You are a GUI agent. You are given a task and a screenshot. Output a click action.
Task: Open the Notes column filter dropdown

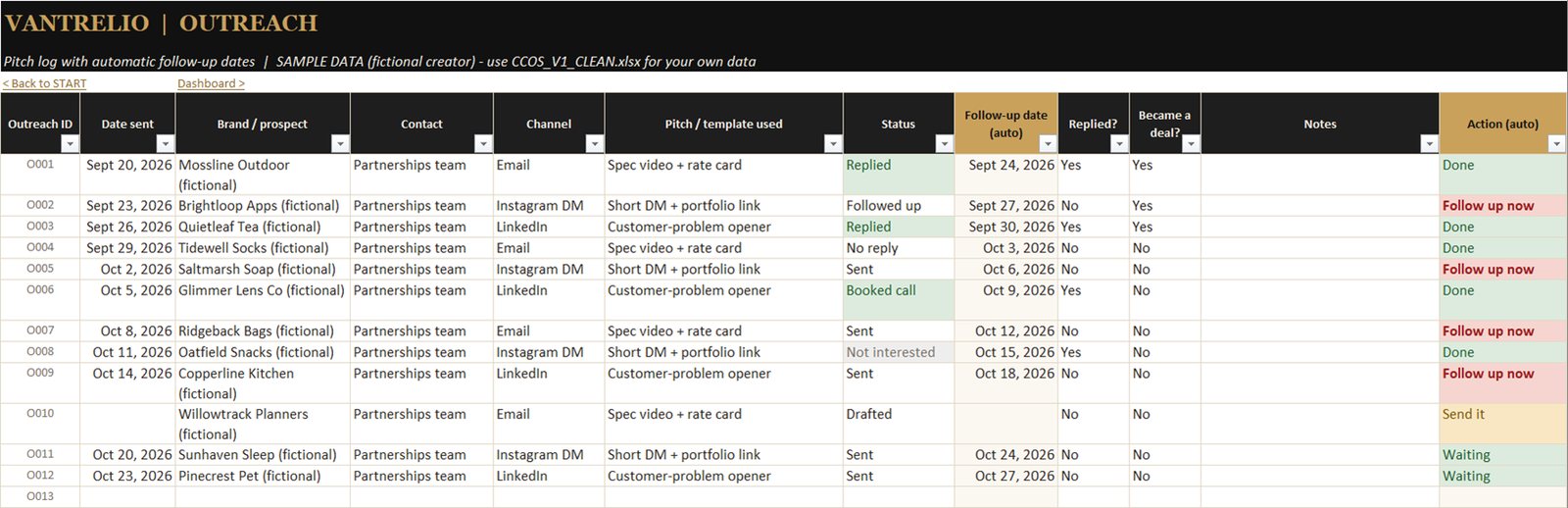1428,144
